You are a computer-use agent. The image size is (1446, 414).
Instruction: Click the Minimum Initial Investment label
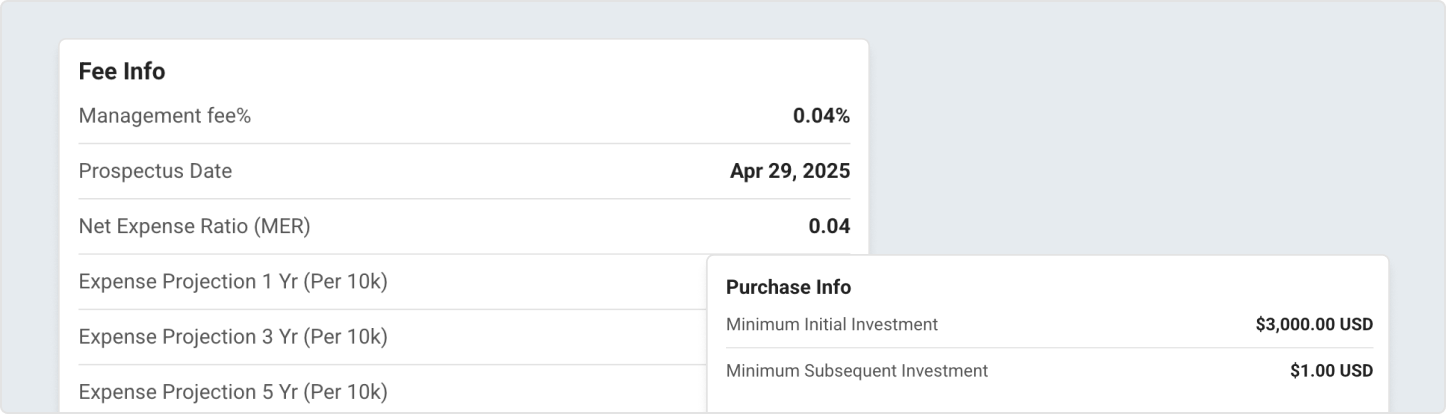(x=832, y=325)
